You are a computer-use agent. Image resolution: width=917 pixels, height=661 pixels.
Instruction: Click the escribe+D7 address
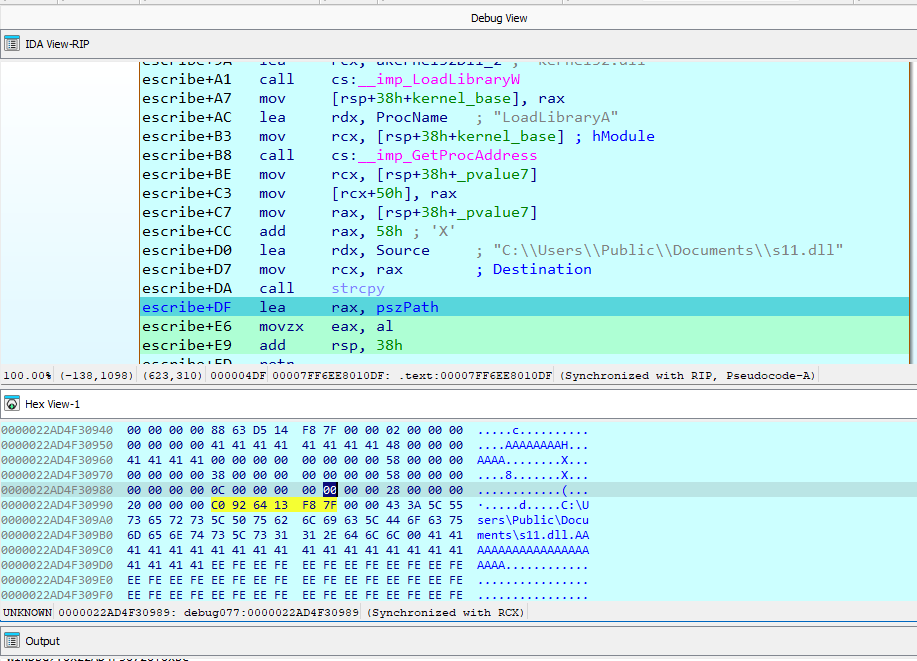coord(187,269)
